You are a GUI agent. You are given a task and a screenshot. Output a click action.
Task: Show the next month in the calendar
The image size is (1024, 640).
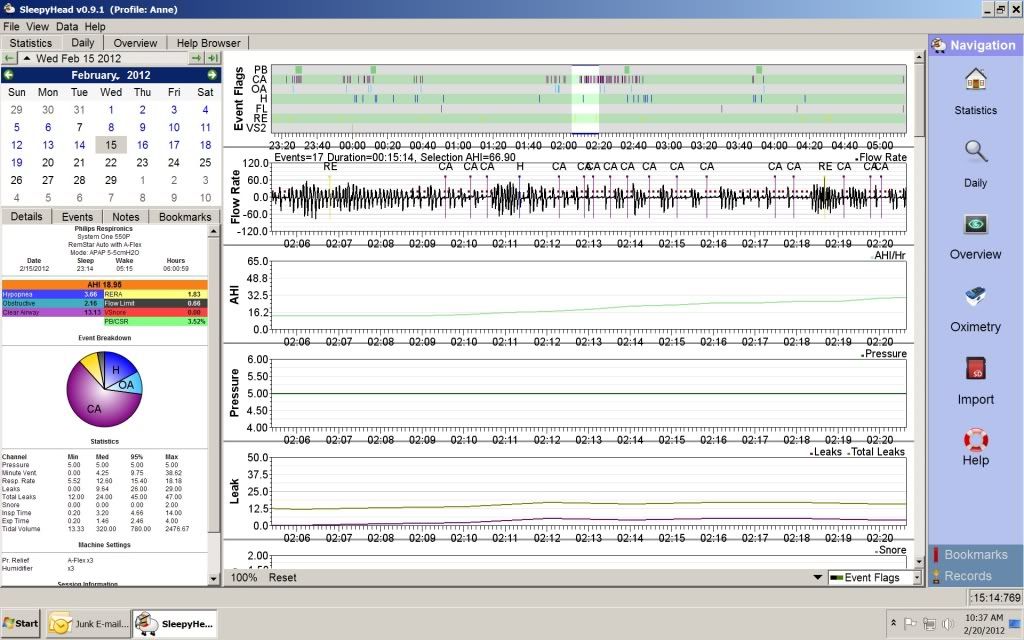click(212, 75)
